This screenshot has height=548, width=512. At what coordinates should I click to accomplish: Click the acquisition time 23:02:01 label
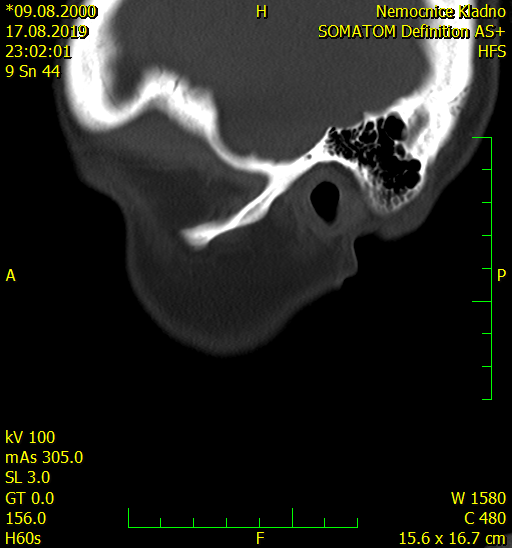pos(38,51)
